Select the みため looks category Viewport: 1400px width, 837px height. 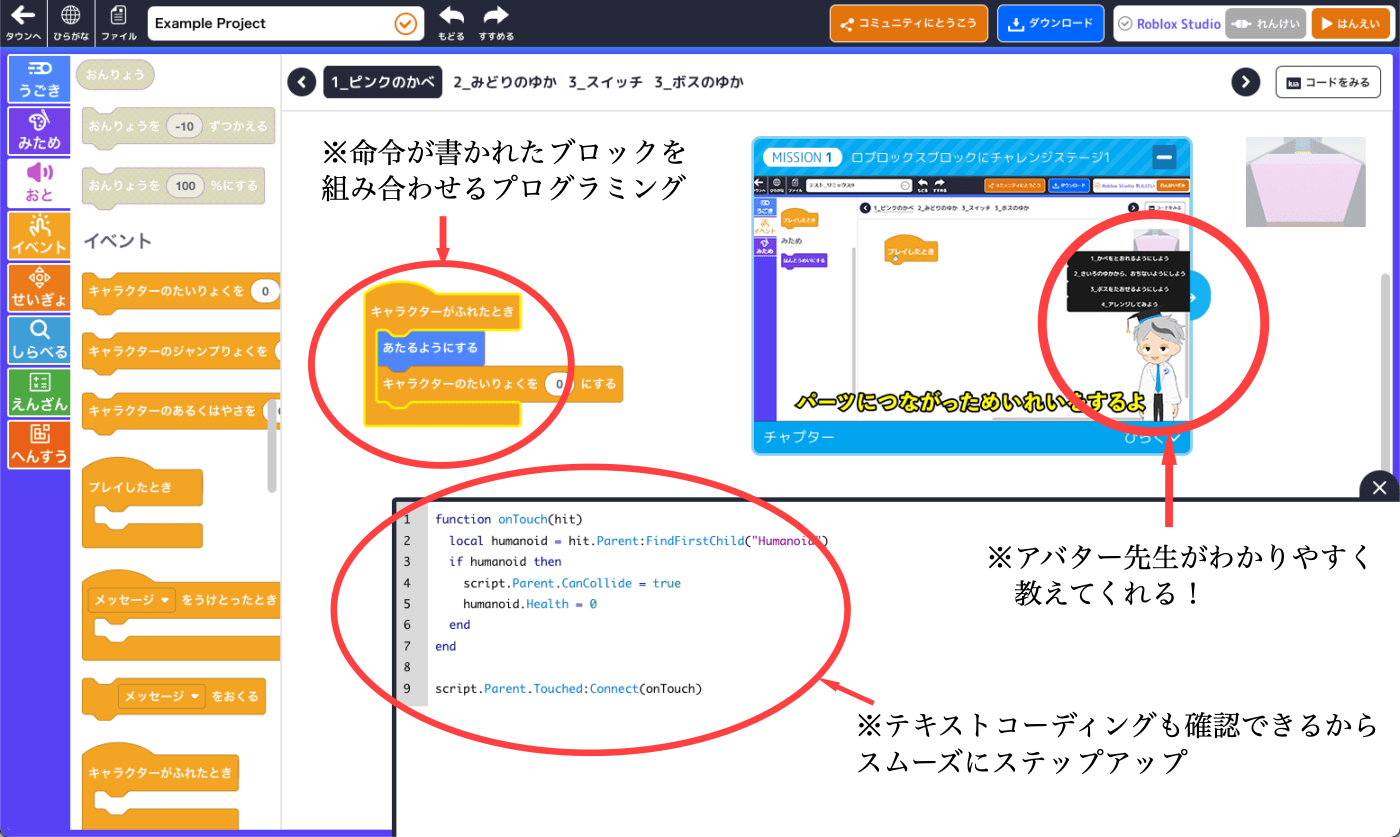coord(39,131)
